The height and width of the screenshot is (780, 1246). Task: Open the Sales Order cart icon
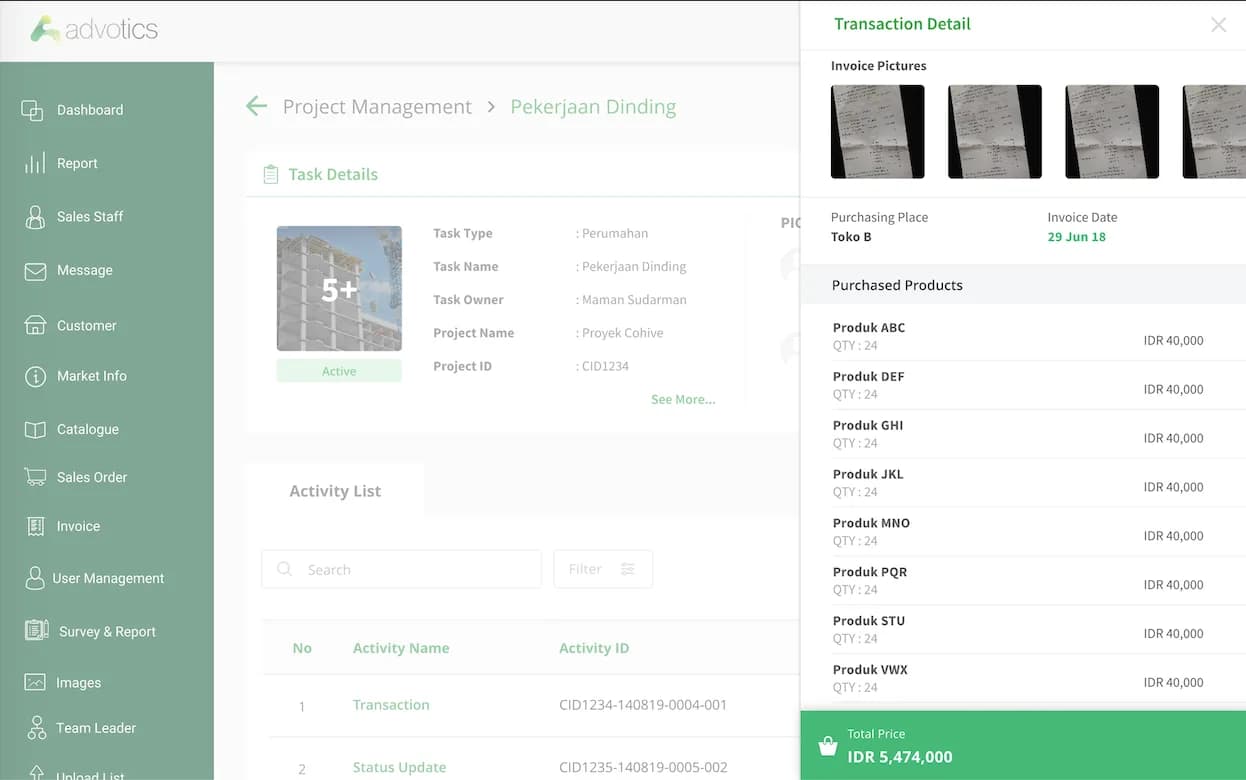tap(35, 477)
